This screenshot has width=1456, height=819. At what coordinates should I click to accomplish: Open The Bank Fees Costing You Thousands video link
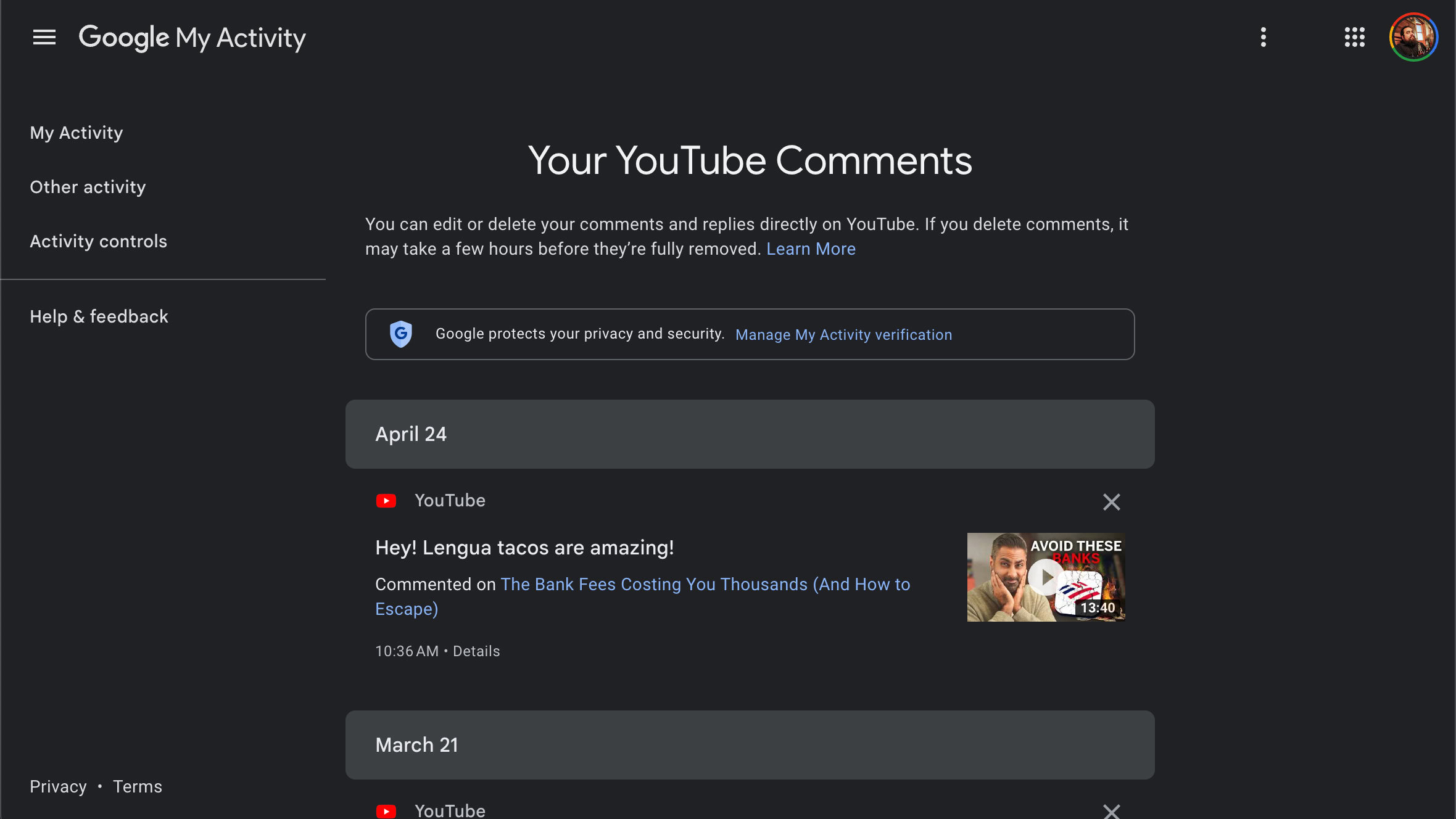[x=705, y=585]
